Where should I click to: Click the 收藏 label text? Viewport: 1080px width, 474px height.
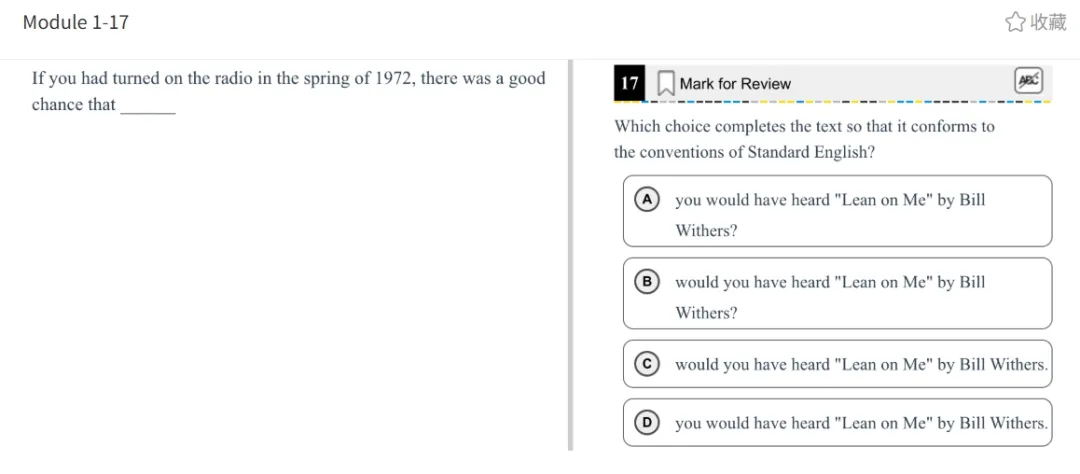pos(1048,22)
